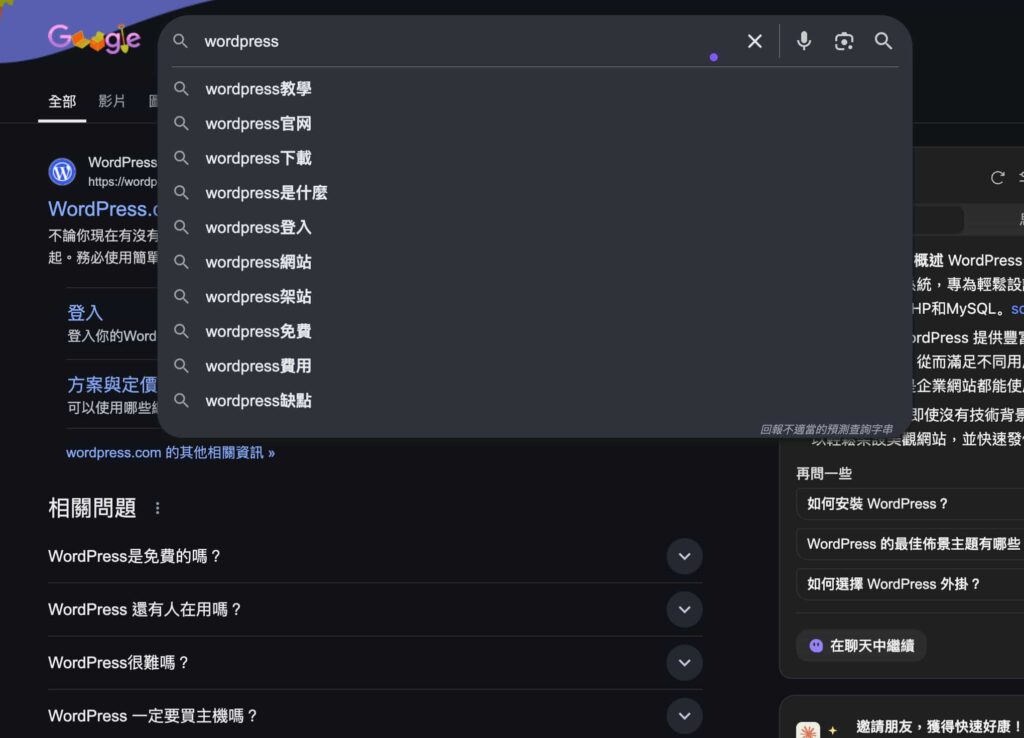The height and width of the screenshot is (738, 1024).
Task: Select the wordpress缺點 suggestion
Action: (535, 400)
